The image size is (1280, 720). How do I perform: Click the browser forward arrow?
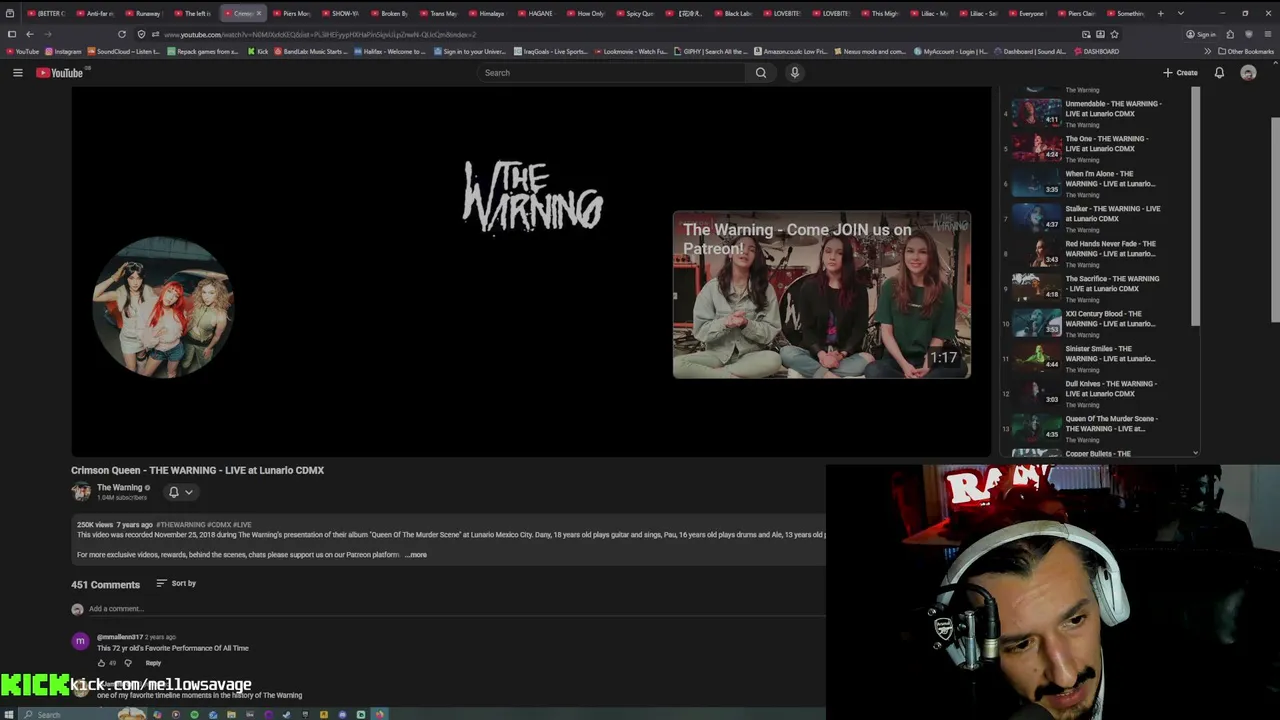pyautogui.click(x=47, y=34)
